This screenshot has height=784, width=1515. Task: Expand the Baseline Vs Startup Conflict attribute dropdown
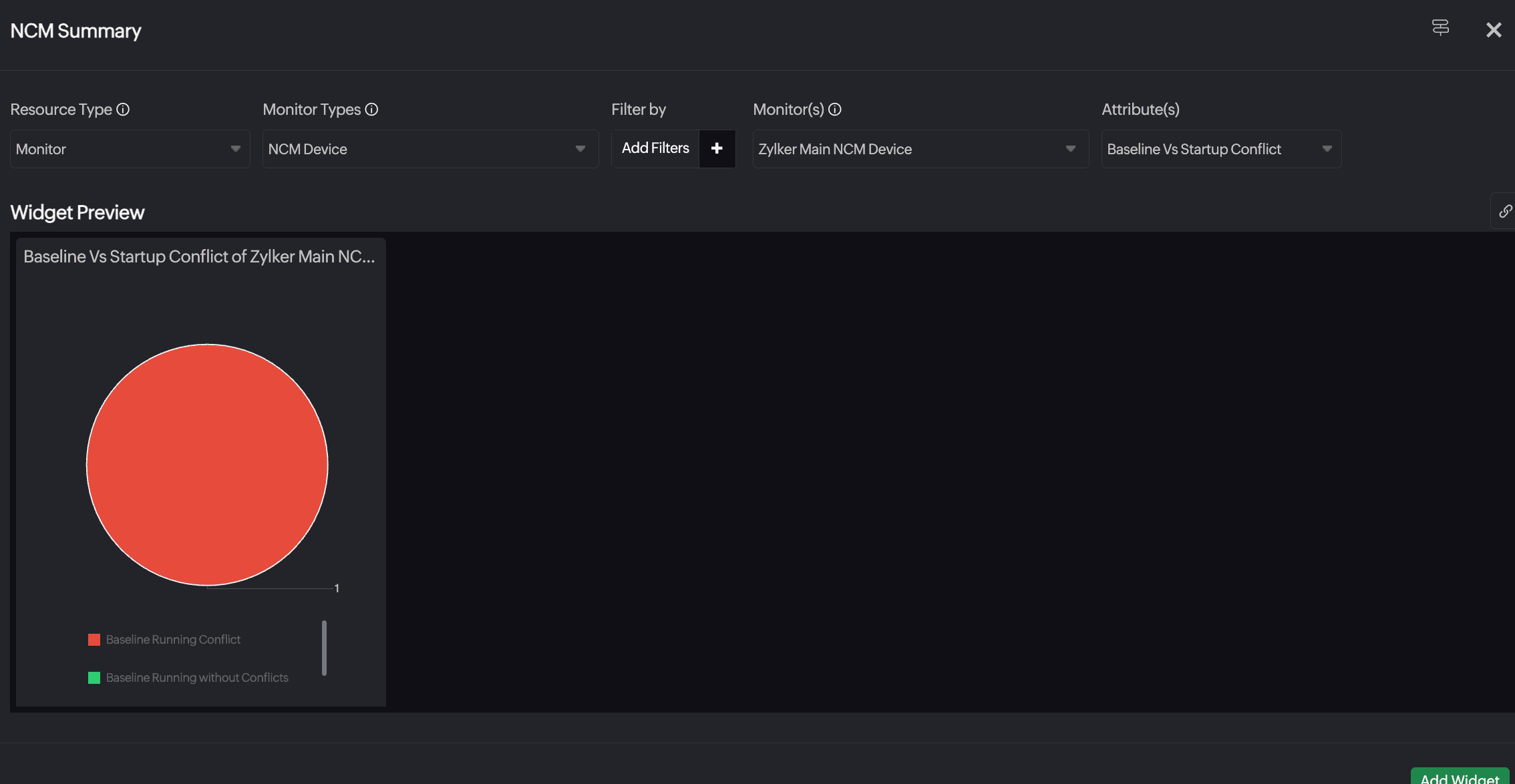coord(1220,149)
